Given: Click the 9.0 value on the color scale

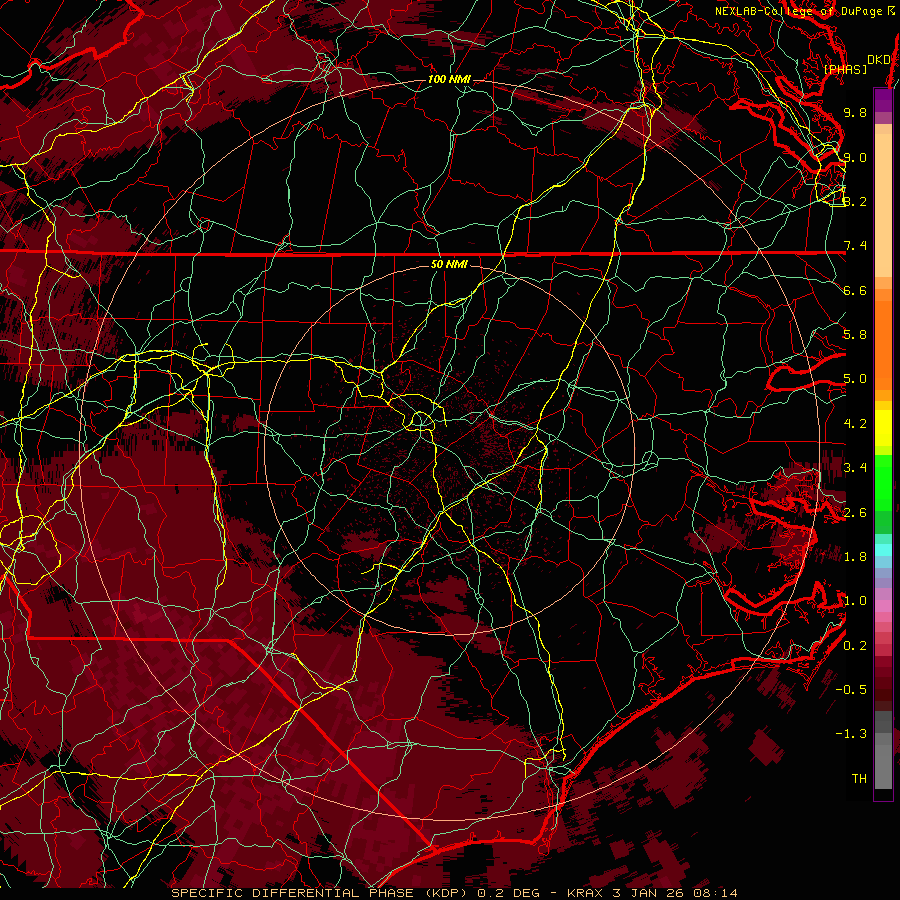Looking at the screenshot, I should click(855, 157).
